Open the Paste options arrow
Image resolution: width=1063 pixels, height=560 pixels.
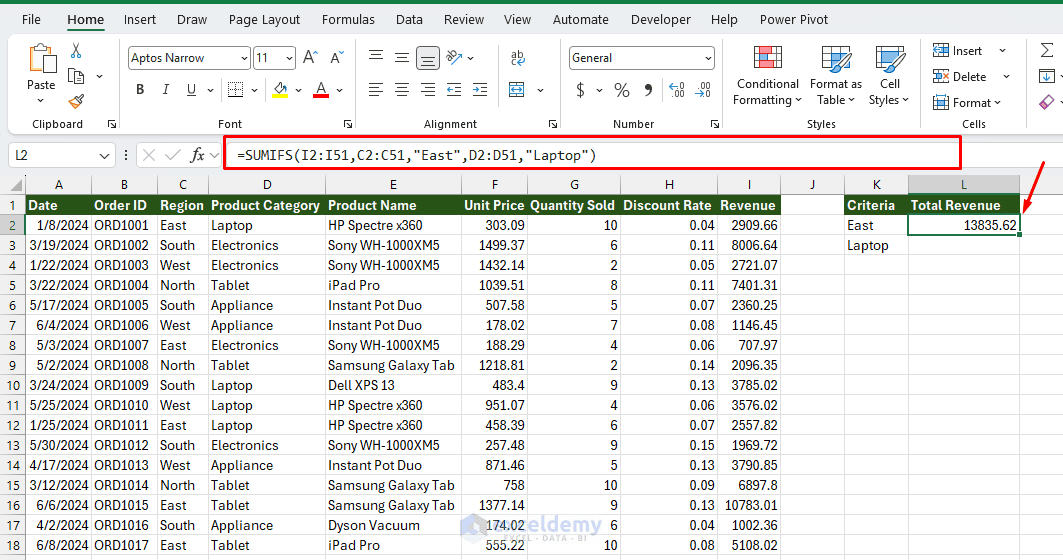(x=41, y=101)
